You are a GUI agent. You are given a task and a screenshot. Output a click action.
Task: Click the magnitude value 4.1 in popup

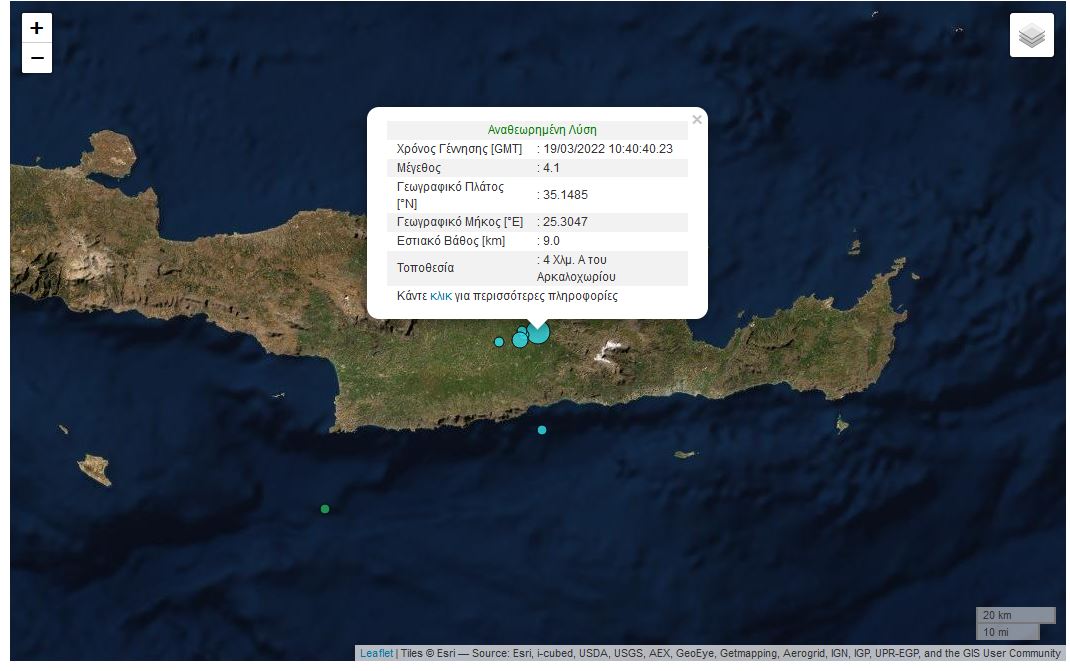552,168
